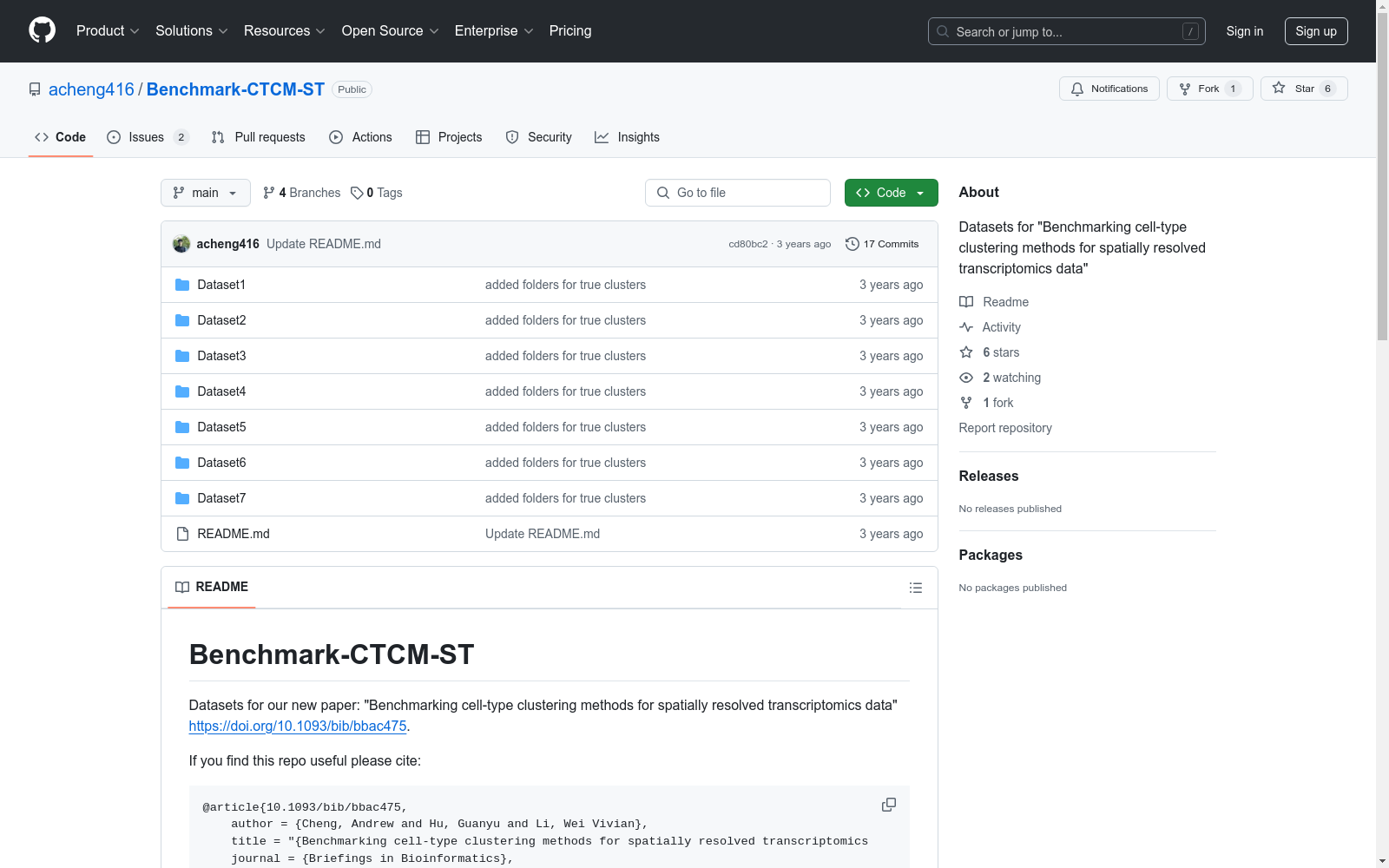Click the Search or jump to field

[1067, 31]
